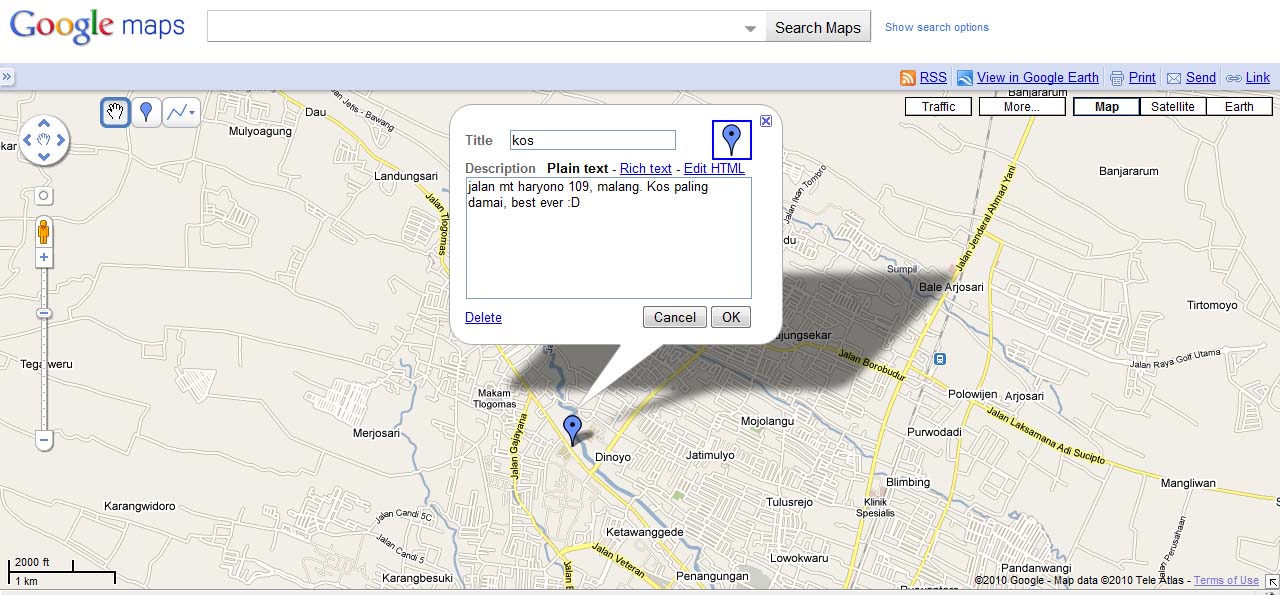Click the Landungsari map label
Image resolution: width=1280 pixels, height=595 pixels.
click(x=406, y=176)
